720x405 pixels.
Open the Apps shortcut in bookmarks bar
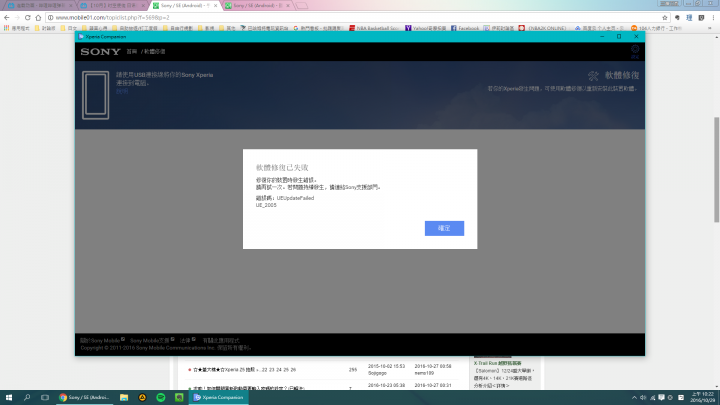tap(17, 28)
